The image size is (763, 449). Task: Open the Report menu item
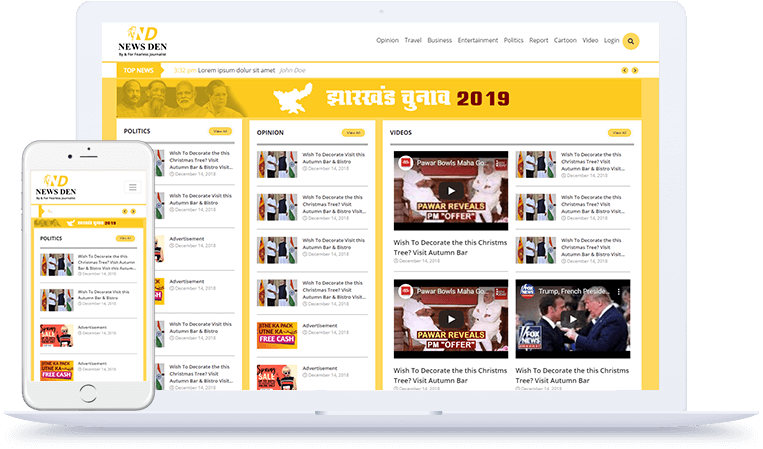click(x=539, y=40)
